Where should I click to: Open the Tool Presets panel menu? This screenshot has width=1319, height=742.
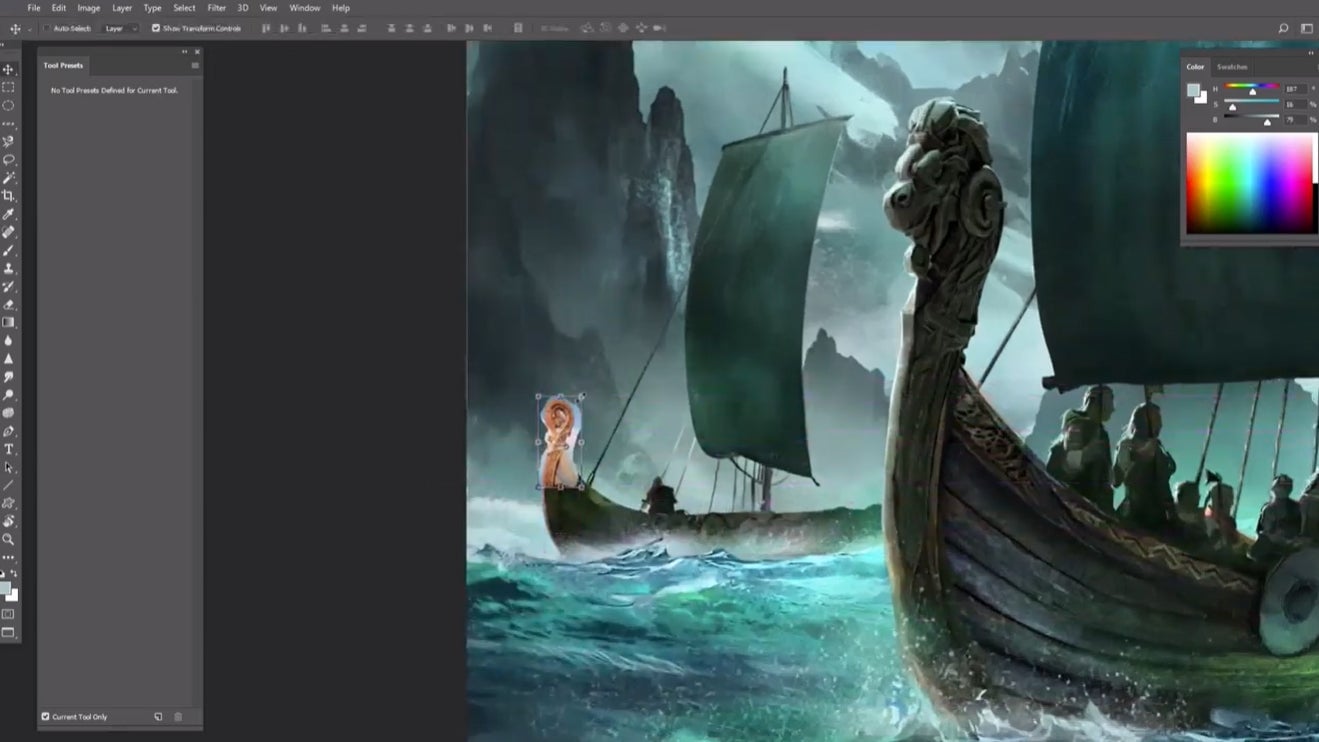pos(195,65)
